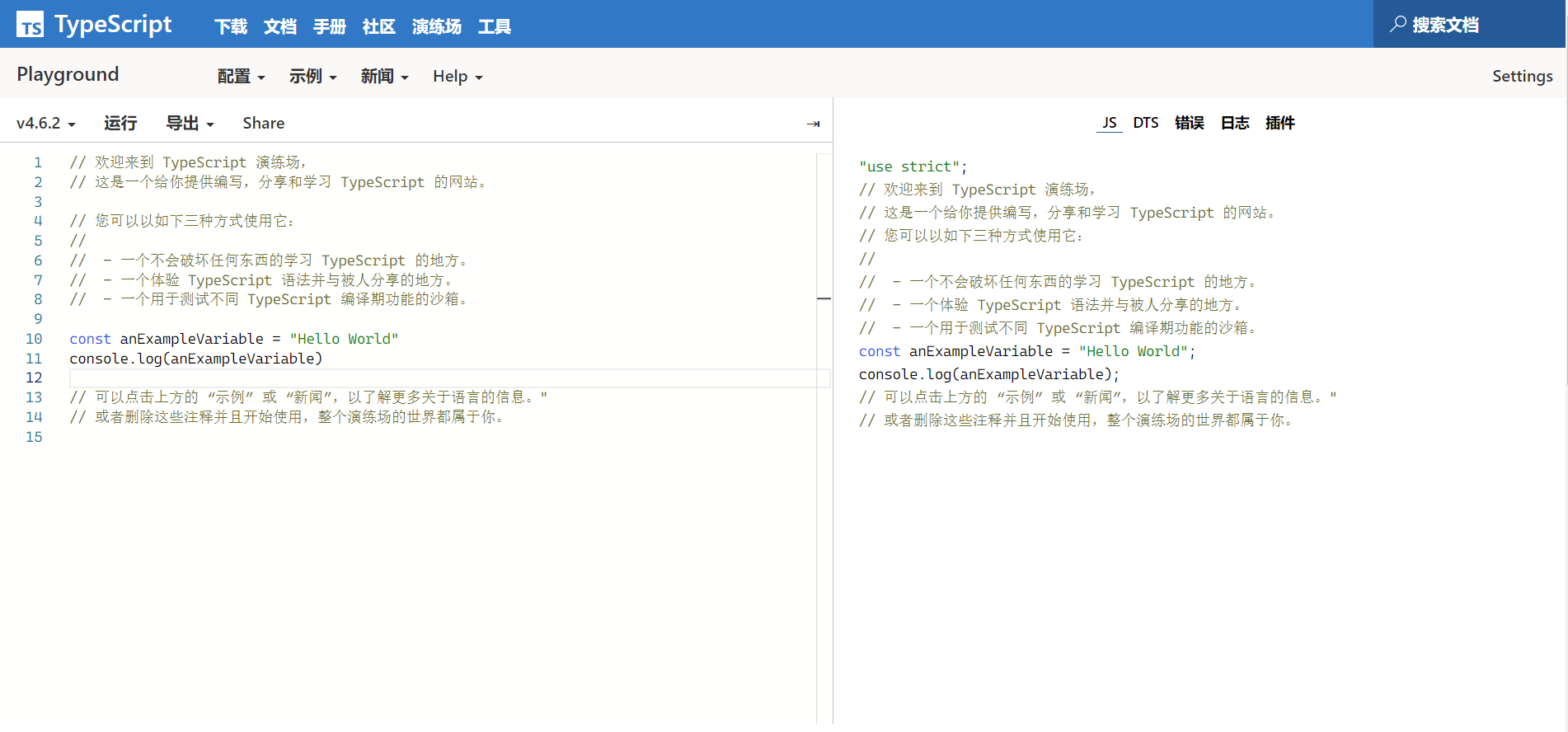
Task: Expand the 配置 dropdown menu
Action: click(x=241, y=76)
